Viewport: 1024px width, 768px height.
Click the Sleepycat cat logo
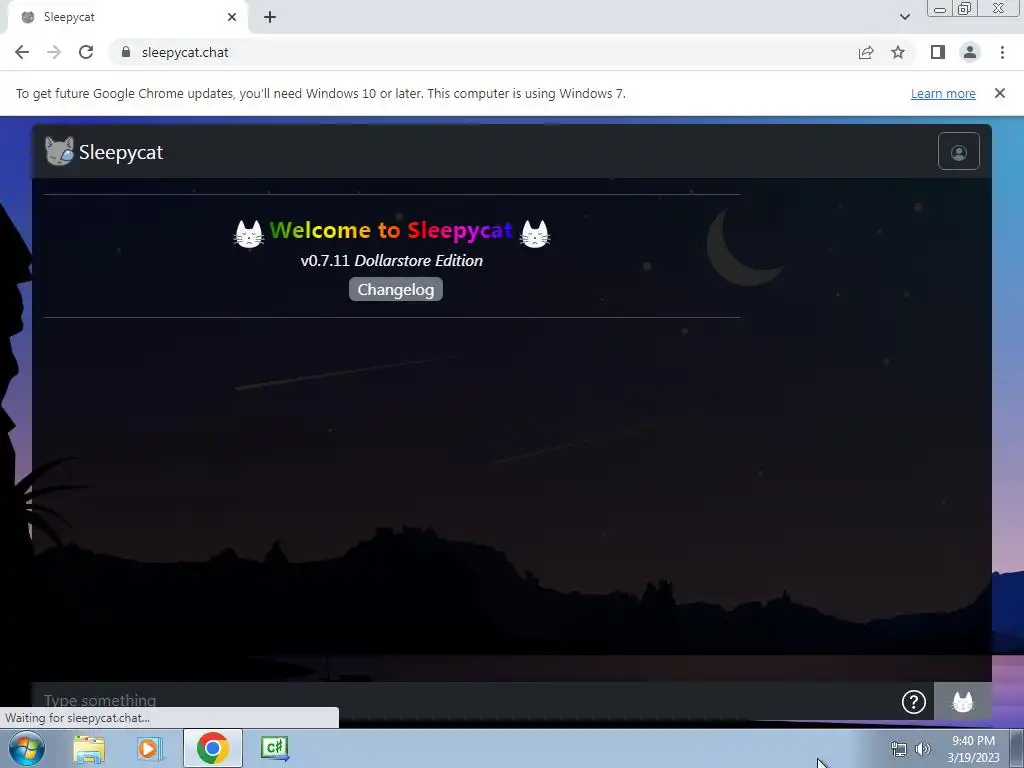(x=59, y=151)
